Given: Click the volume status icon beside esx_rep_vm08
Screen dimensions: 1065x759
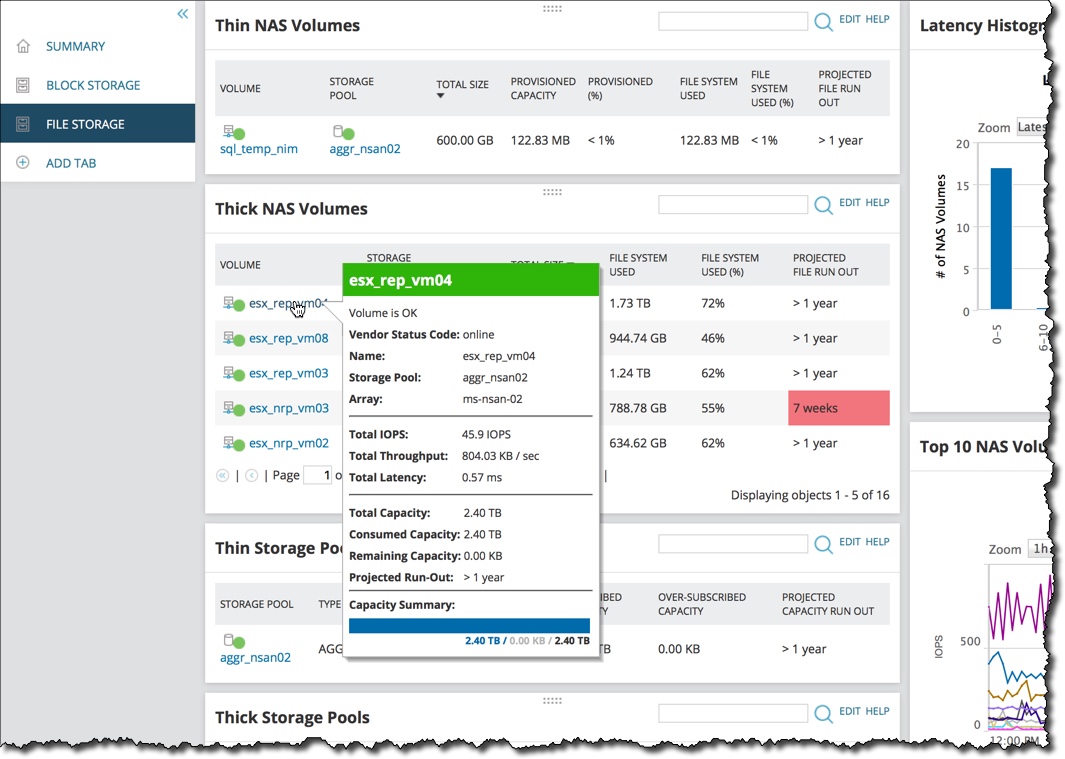Looking at the screenshot, I should pyautogui.click(x=234, y=338).
